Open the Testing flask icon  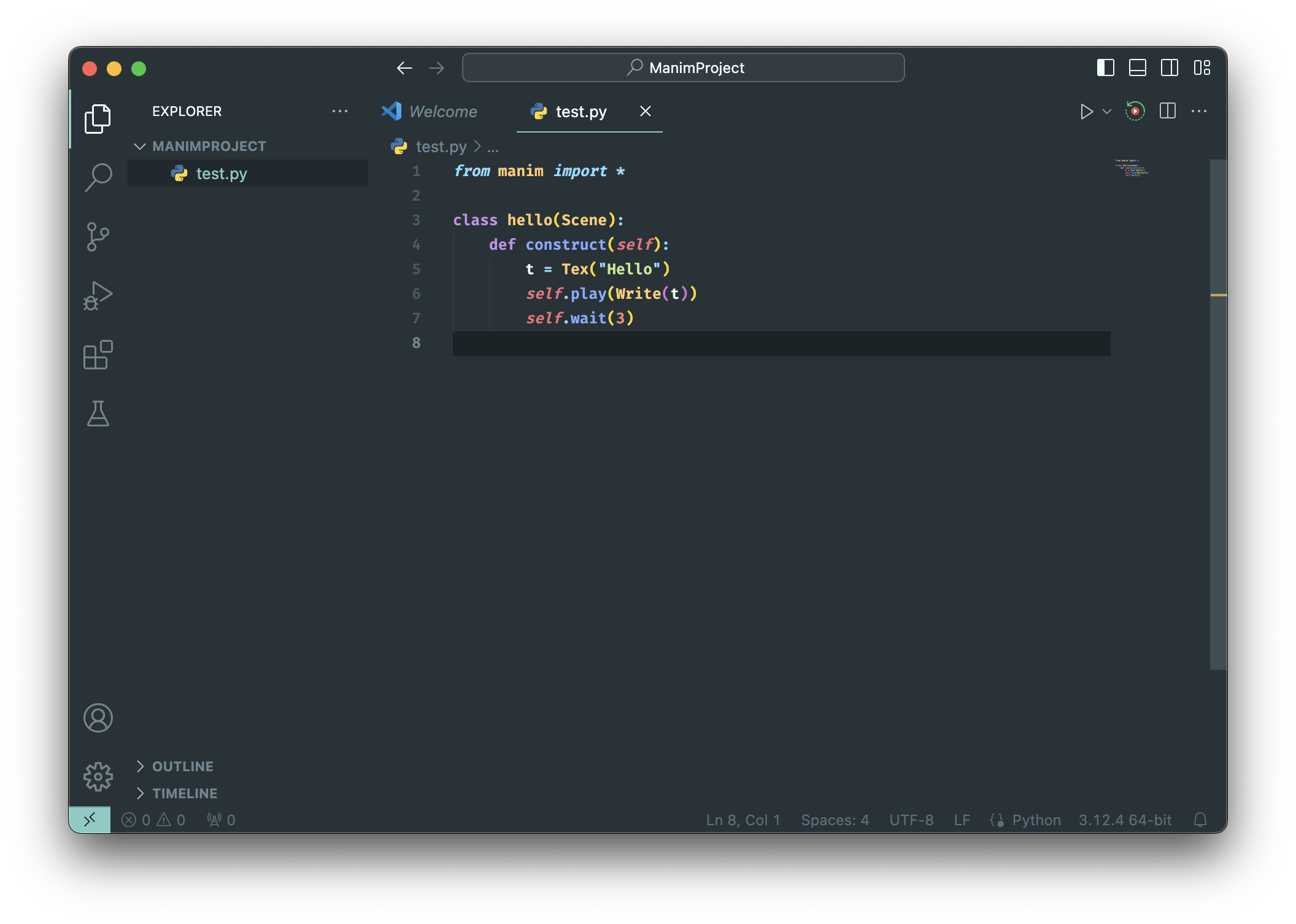coord(98,414)
